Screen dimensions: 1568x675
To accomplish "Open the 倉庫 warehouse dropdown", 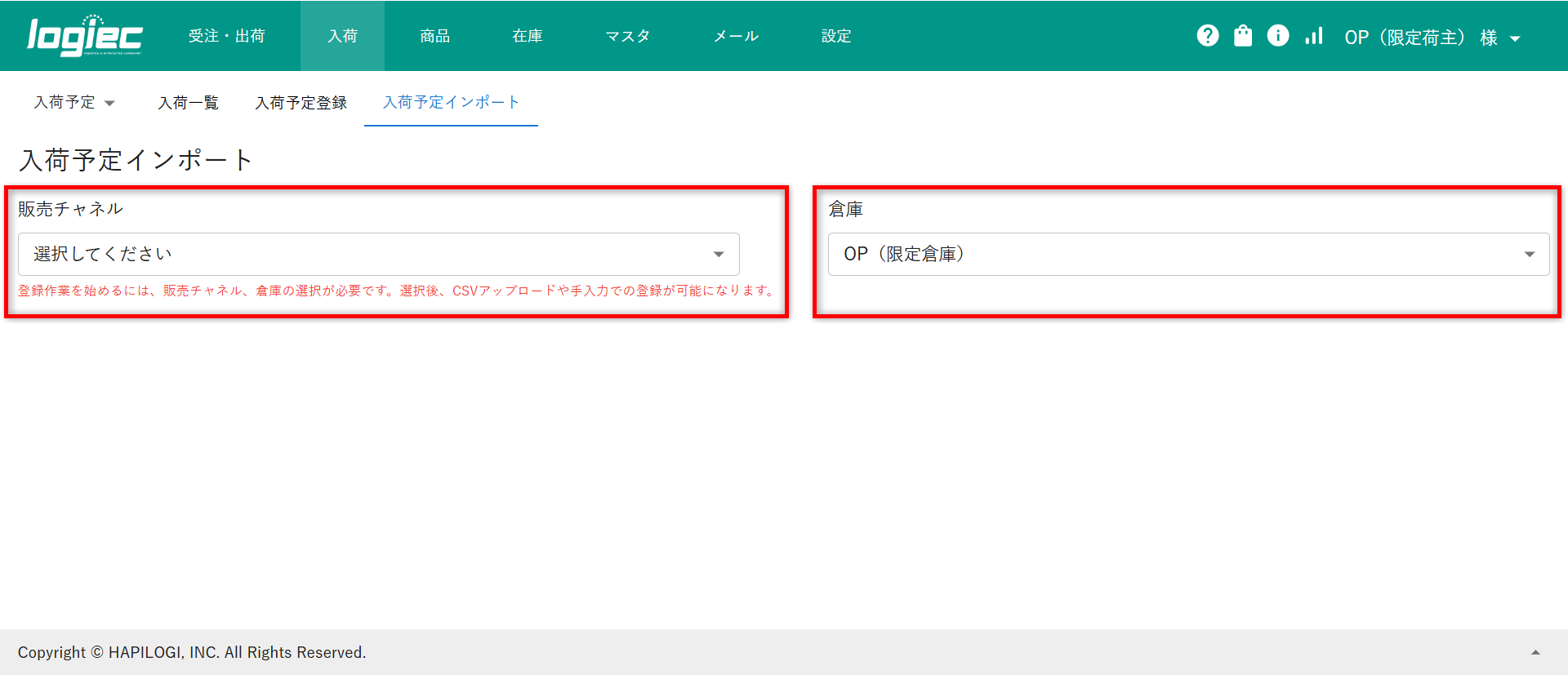I will [1187, 254].
